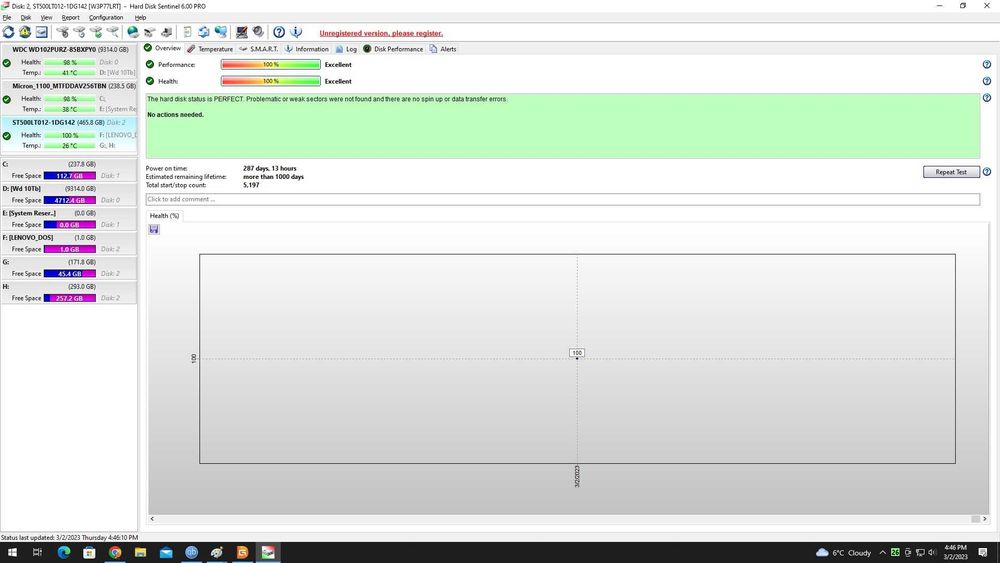This screenshot has width=1000, height=563.
Task: Select disk ST500LT012-1DG142
Action: [x=69, y=134]
